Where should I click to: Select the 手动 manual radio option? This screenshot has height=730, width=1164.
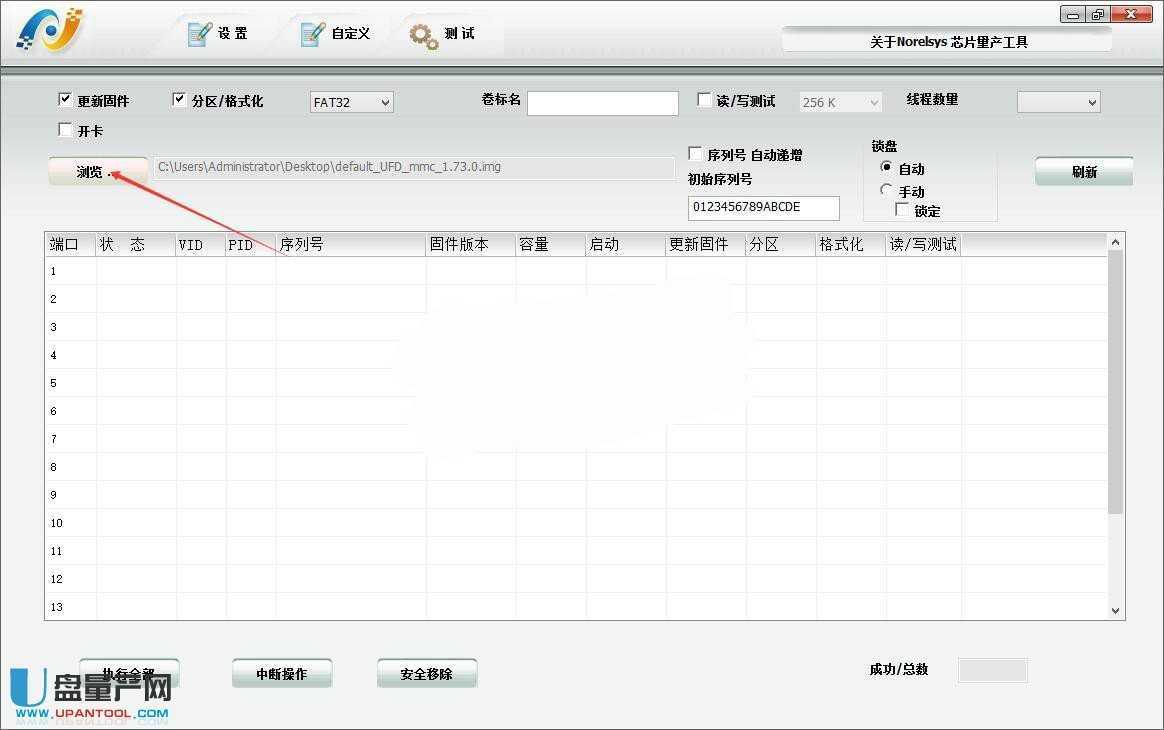coord(886,190)
